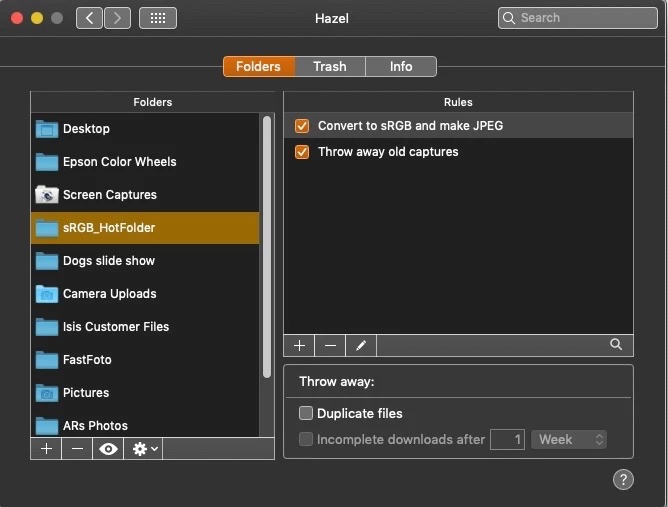Delete selected rule with minus button
Screen dimensions: 668x507
pyautogui.click(x=330, y=345)
